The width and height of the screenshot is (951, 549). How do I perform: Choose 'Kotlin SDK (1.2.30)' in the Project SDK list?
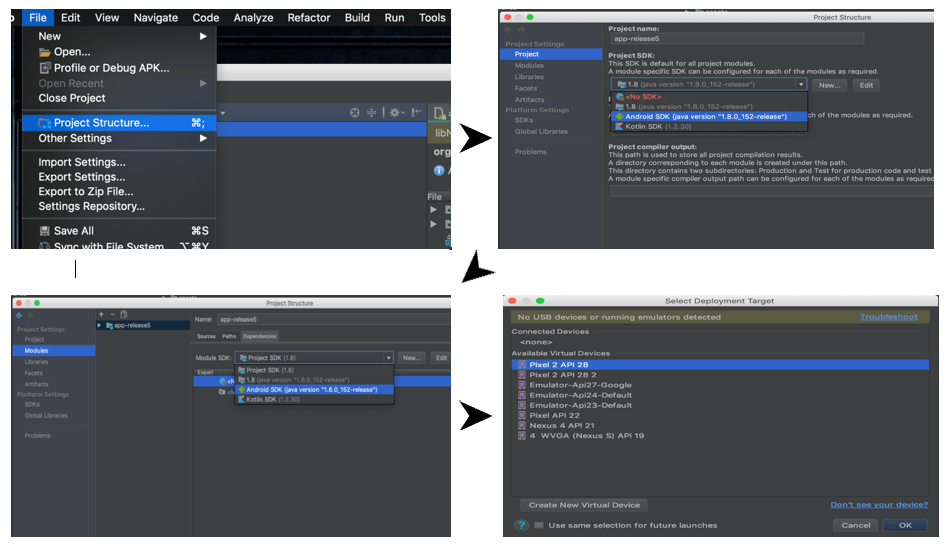708,126
